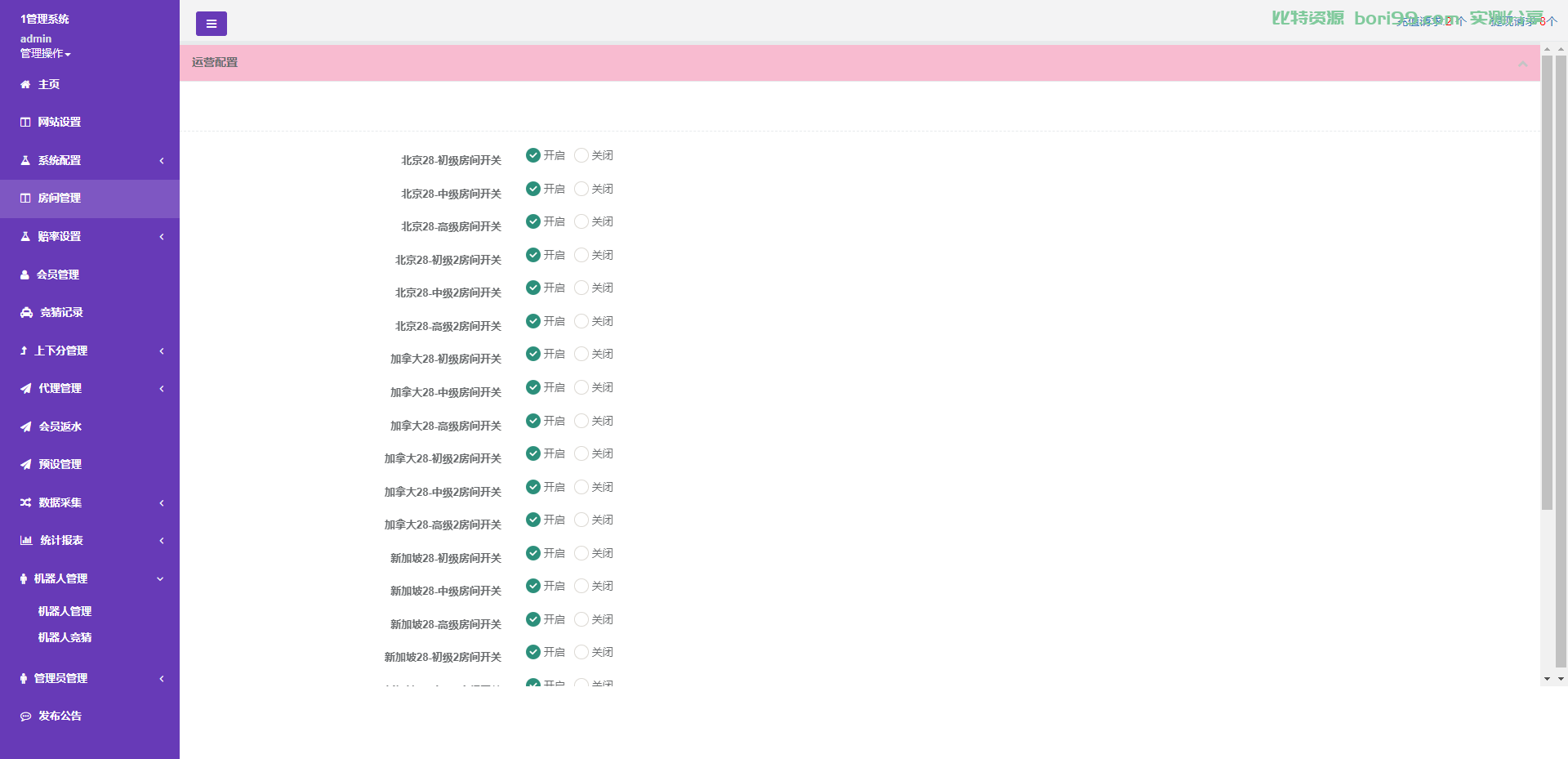Click the person icon for 管理员管理

24,678
